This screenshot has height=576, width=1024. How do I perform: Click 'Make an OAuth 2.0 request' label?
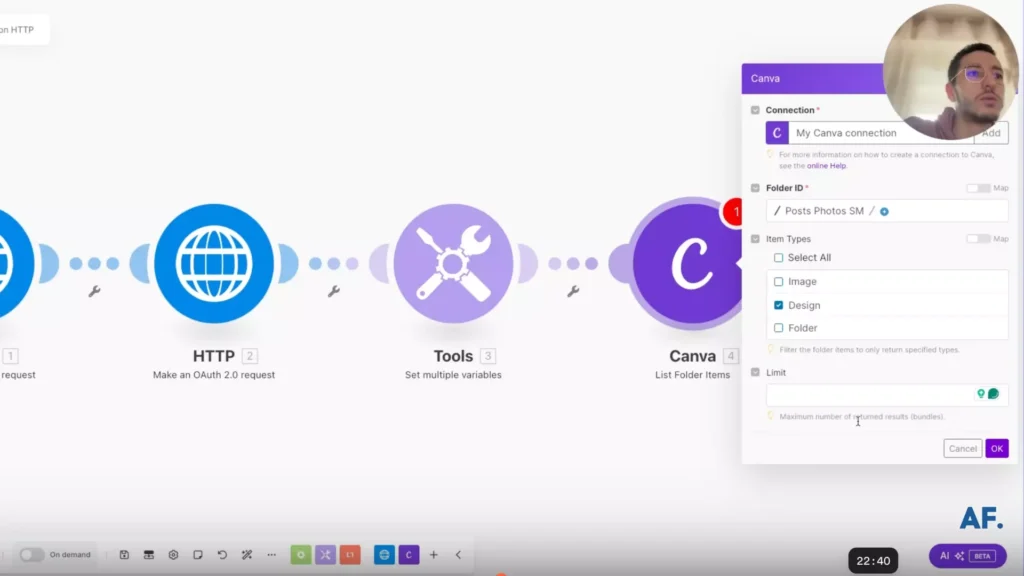214,375
